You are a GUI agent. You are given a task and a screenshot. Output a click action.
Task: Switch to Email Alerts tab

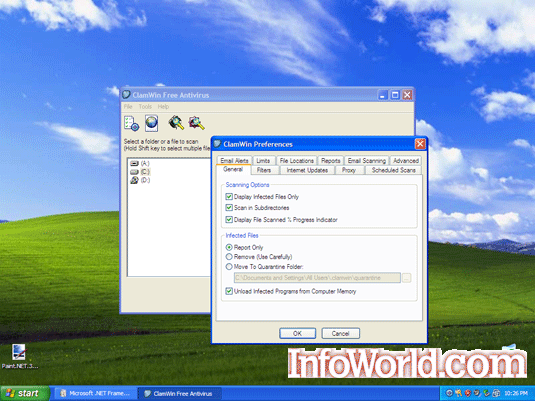pos(234,160)
